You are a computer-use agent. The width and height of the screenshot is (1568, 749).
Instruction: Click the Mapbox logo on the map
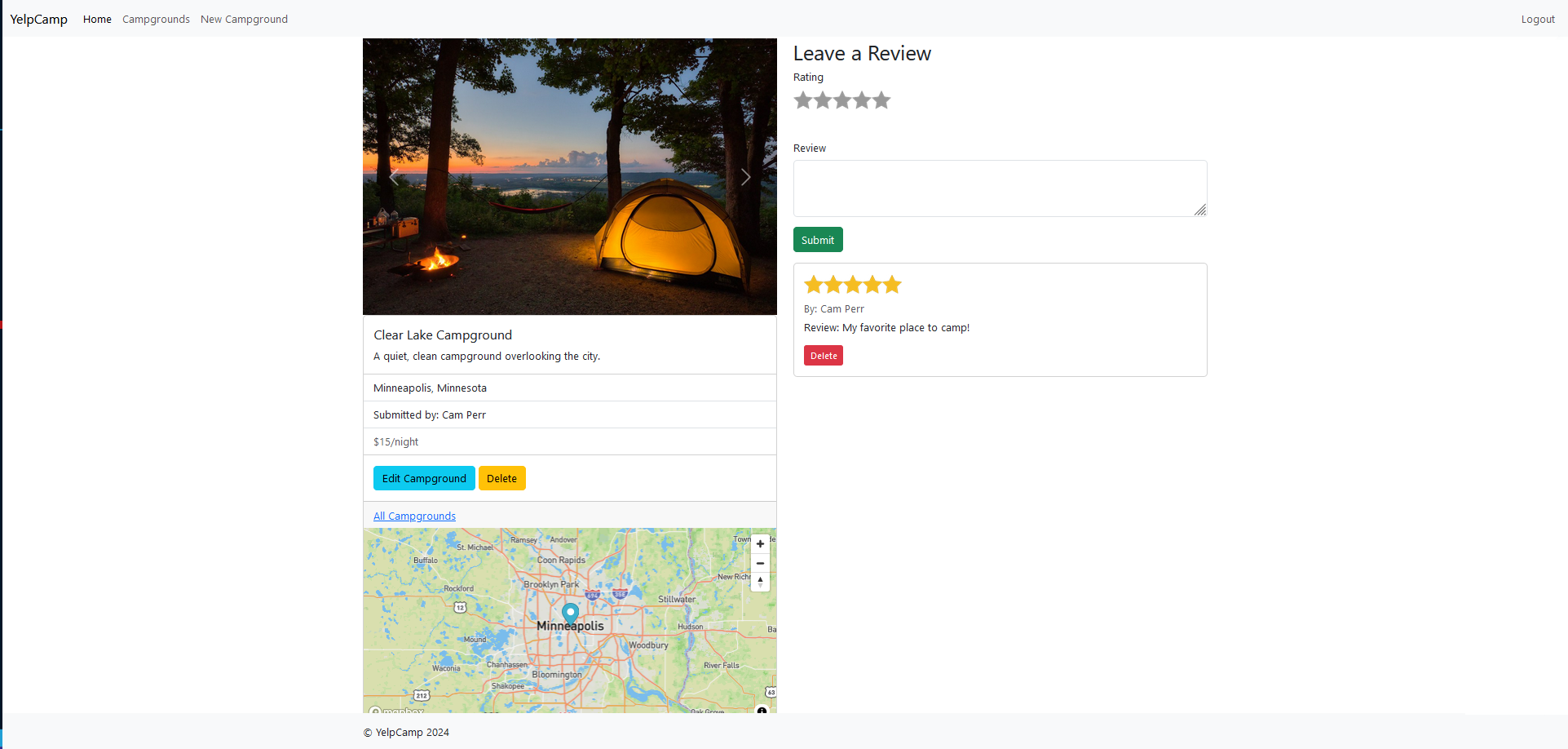pos(397,711)
